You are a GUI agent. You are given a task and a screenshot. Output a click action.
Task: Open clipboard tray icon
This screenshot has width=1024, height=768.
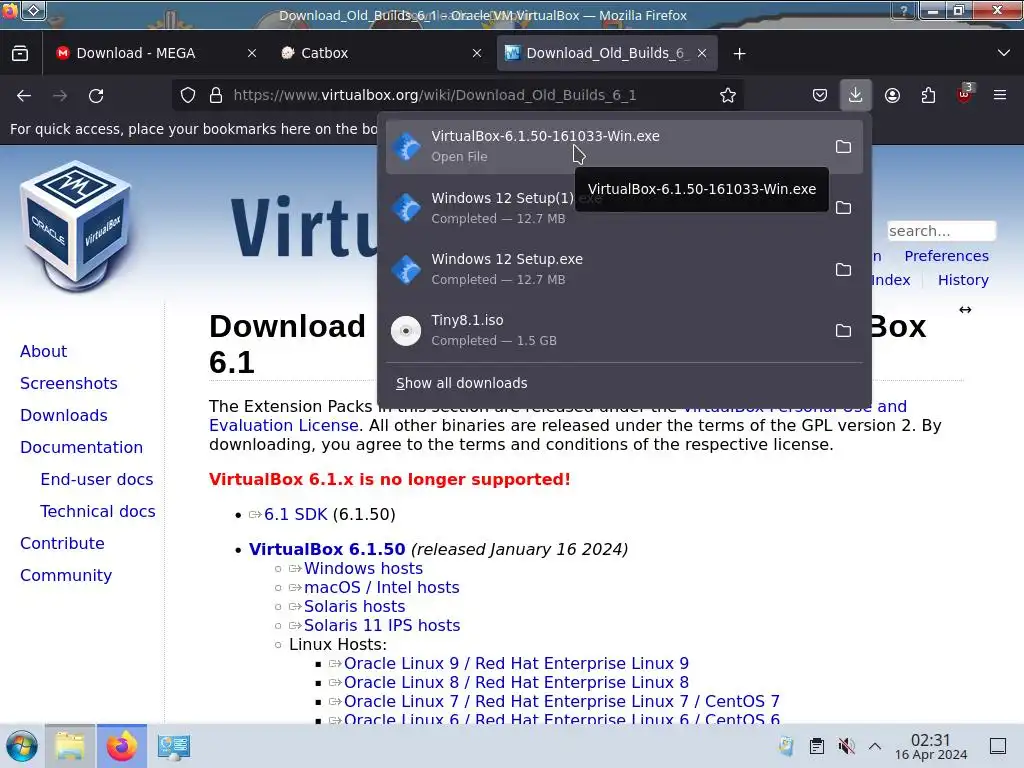[x=816, y=746]
